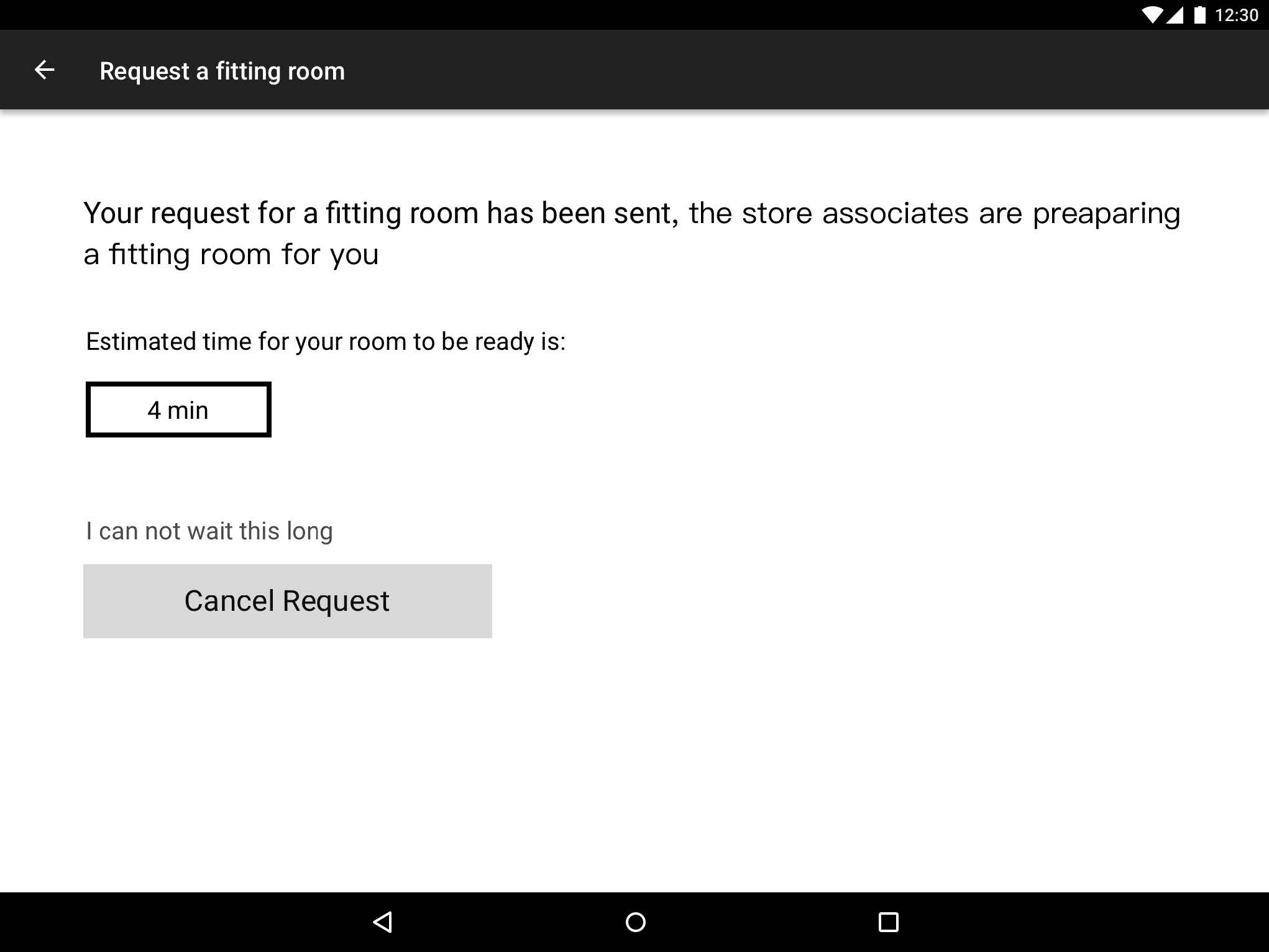Viewport: 1269px width, 952px height.
Task: Click the Cancel Request button
Action: pos(288,601)
